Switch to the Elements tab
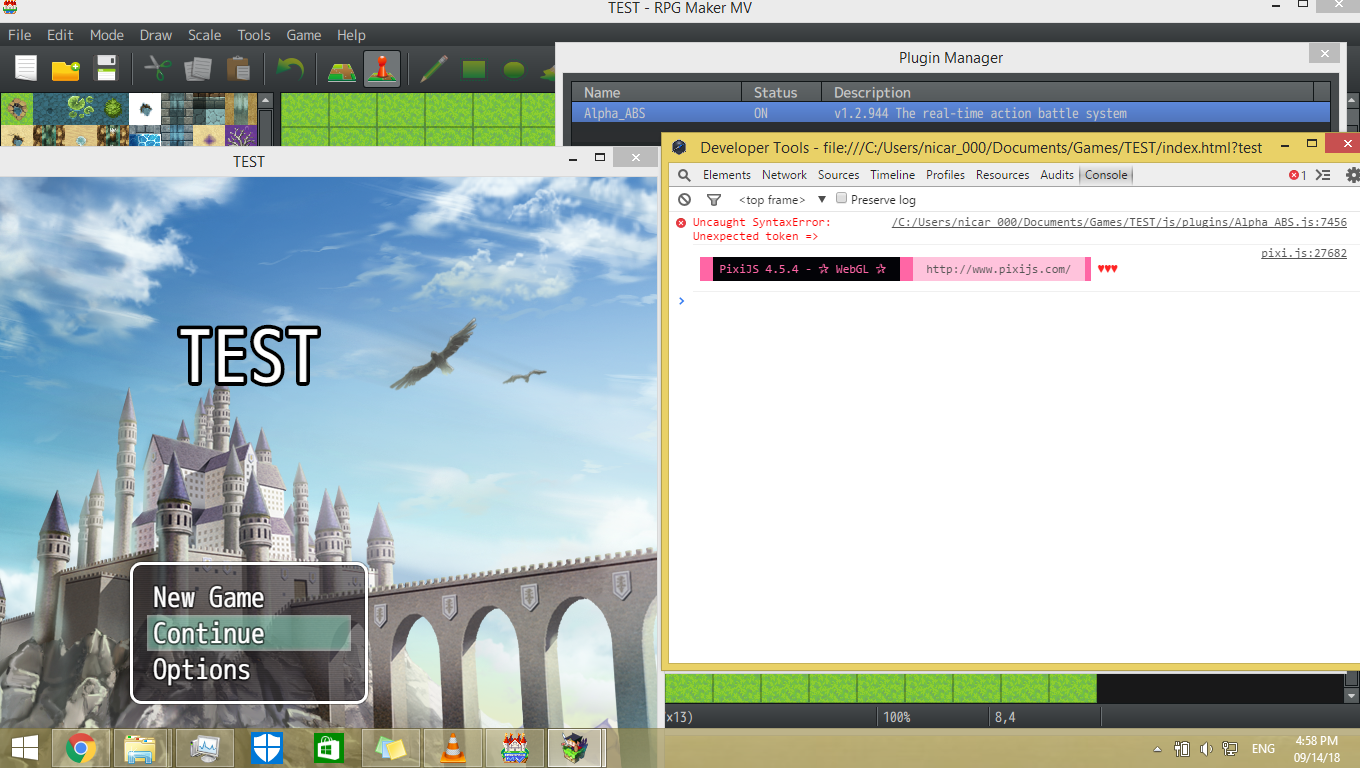 (x=727, y=175)
